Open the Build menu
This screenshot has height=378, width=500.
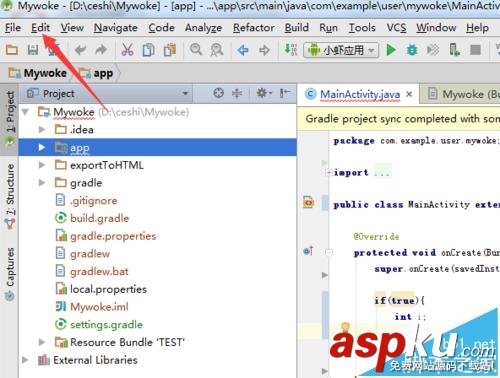[297, 28]
